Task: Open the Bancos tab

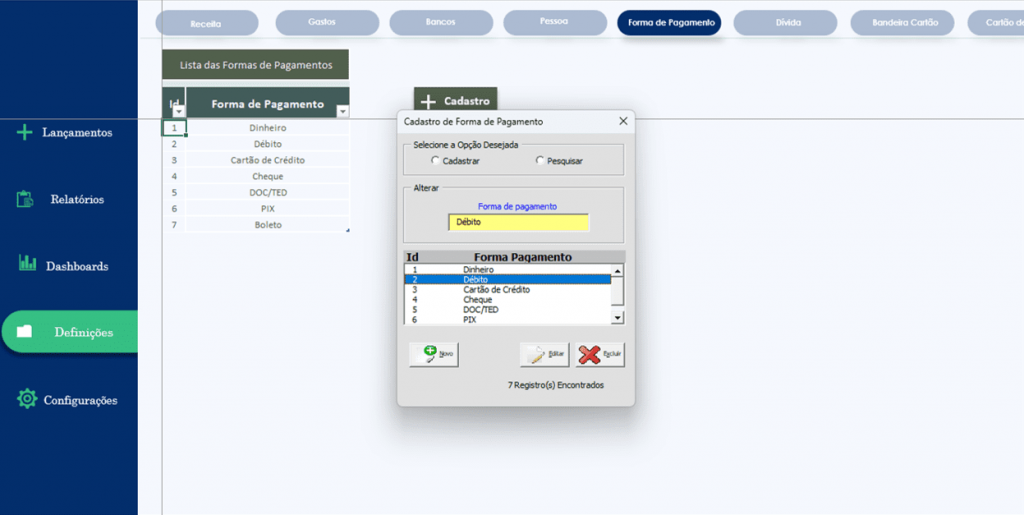Action: click(x=441, y=22)
